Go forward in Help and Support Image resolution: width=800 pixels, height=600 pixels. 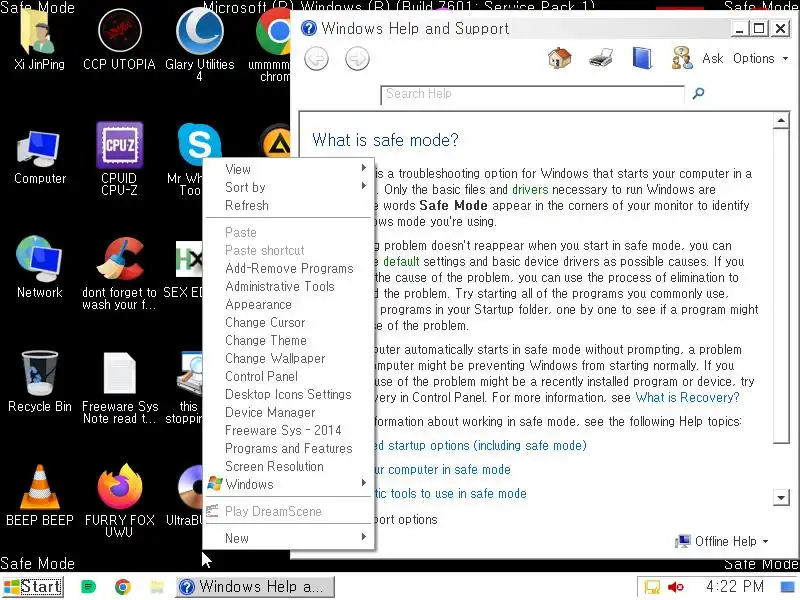coord(357,59)
